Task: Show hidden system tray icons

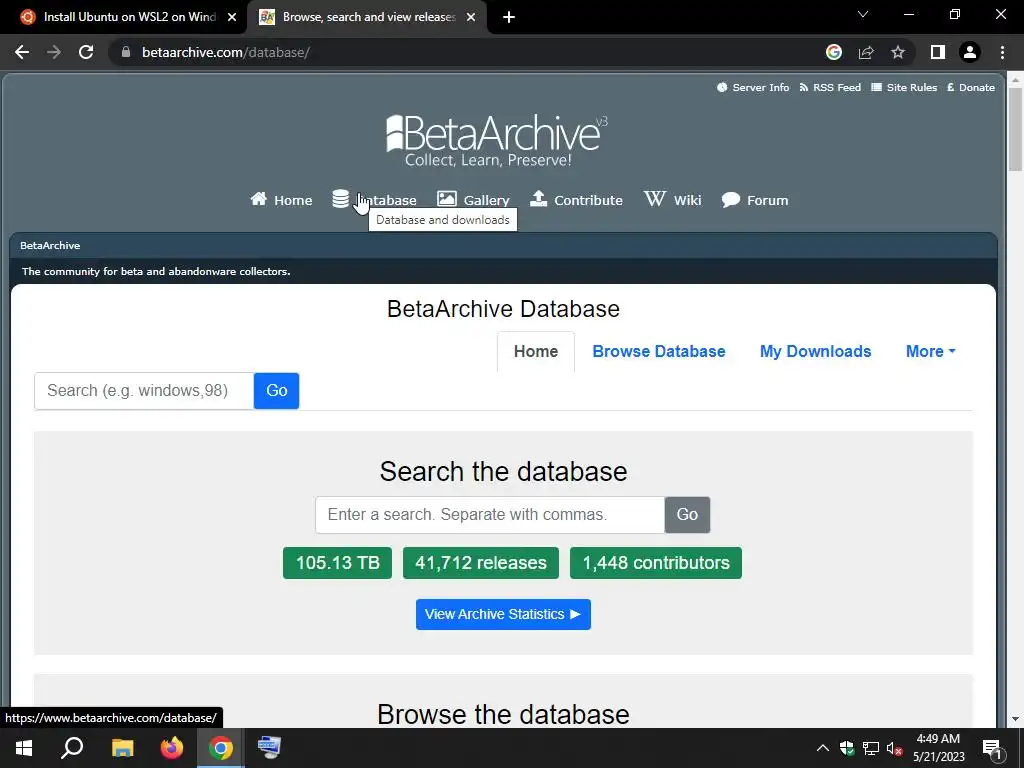Action: point(823,748)
